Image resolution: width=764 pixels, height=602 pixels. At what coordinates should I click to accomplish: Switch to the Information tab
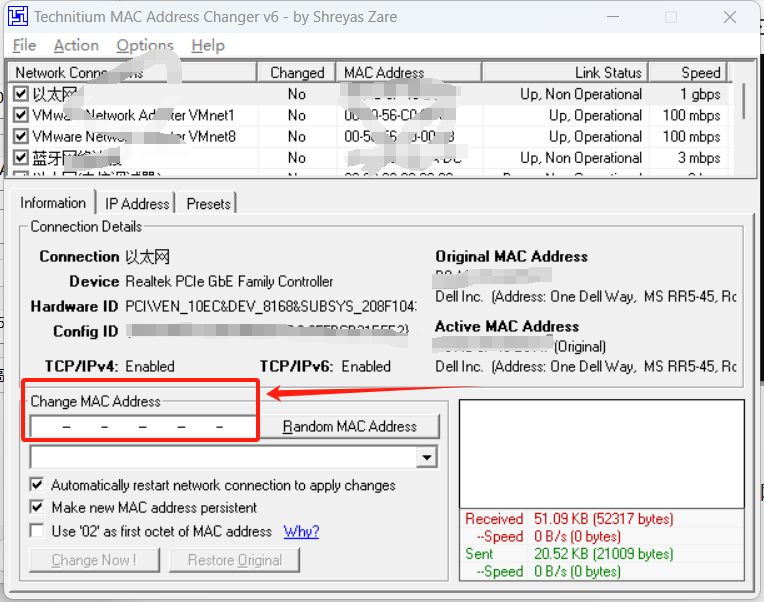53,203
